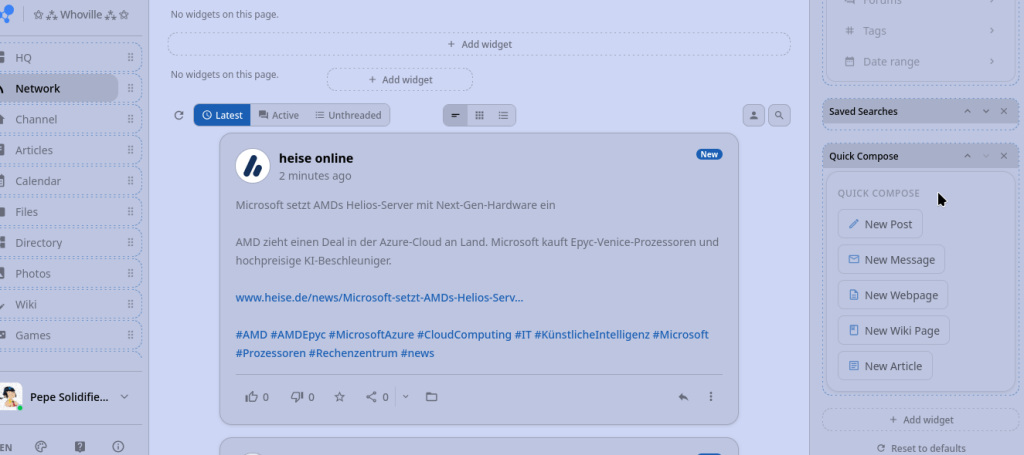This screenshot has height=455, width=1024.
Task: Create a New Post
Action: (880, 224)
